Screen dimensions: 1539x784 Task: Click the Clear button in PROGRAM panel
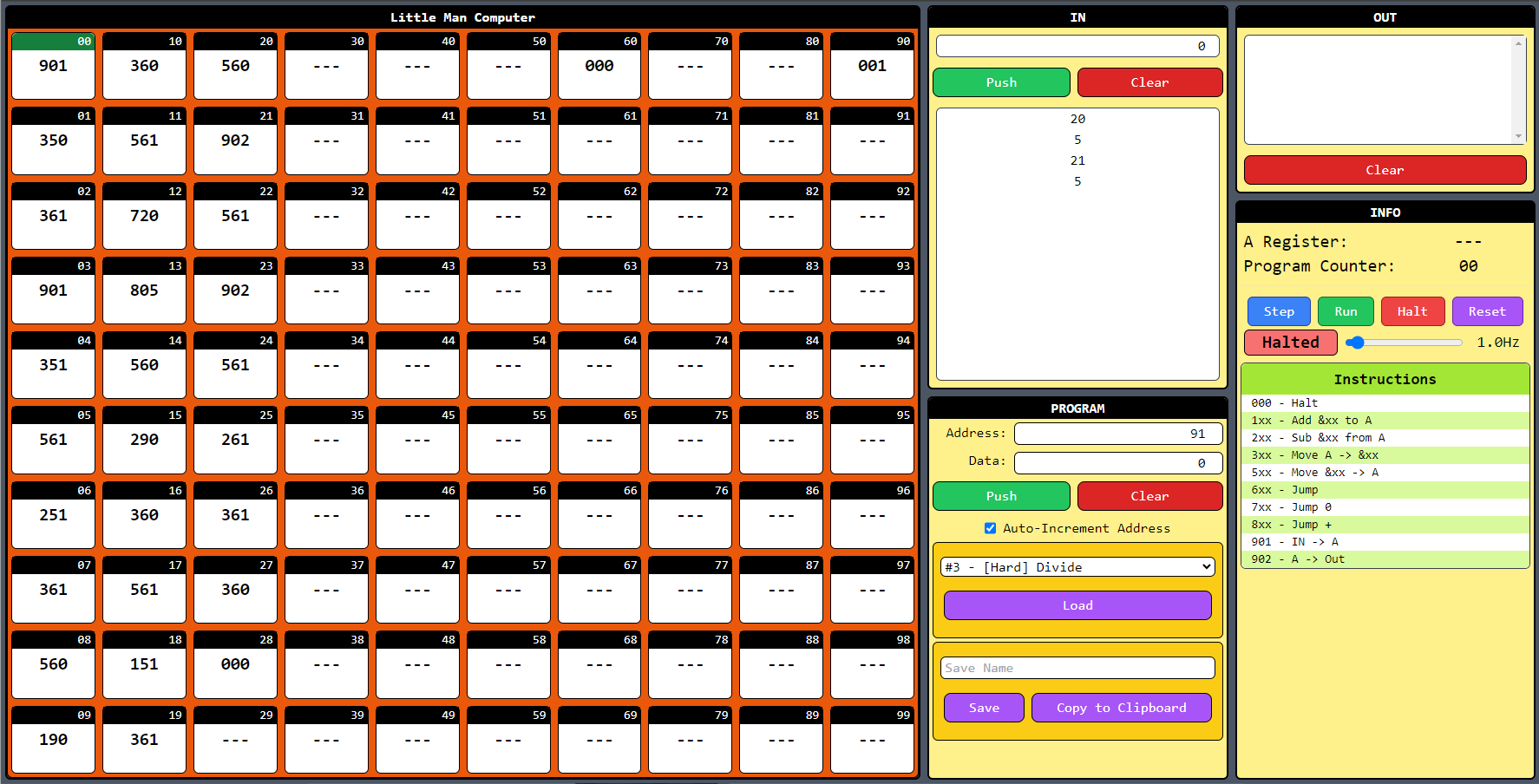[1149, 496]
